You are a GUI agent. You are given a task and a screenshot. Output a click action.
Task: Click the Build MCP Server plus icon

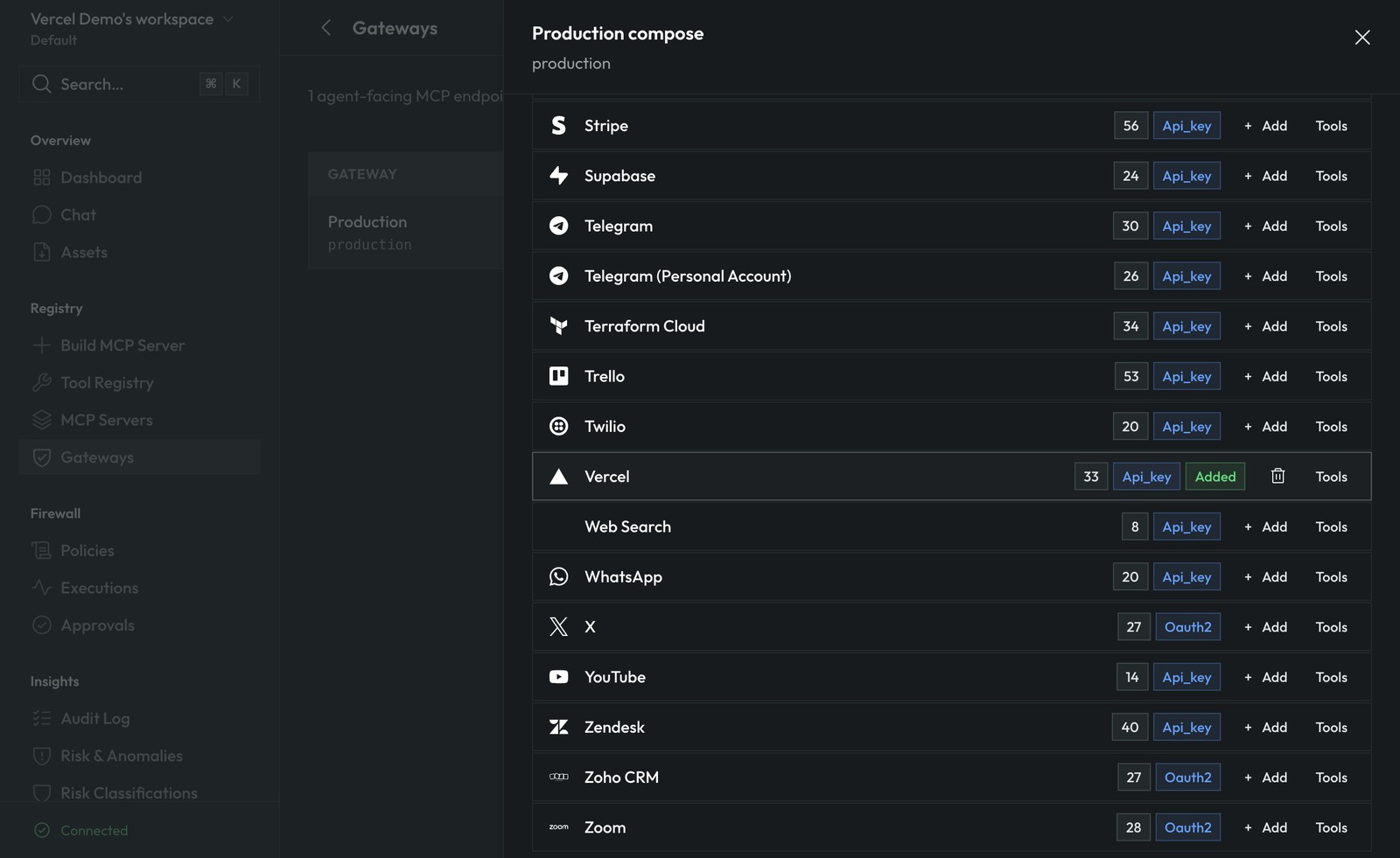tap(41, 345)
